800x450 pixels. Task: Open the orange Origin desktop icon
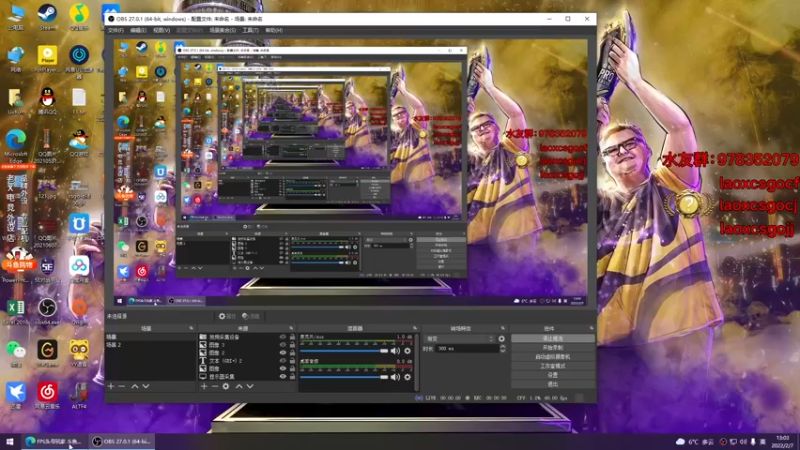pos(79,308)
